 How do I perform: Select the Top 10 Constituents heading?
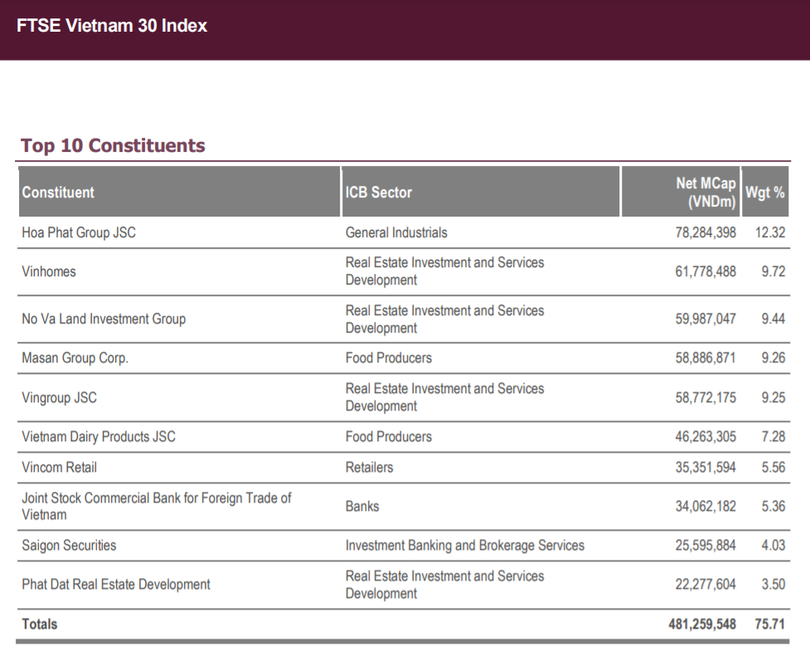click(x=113, y=146)
